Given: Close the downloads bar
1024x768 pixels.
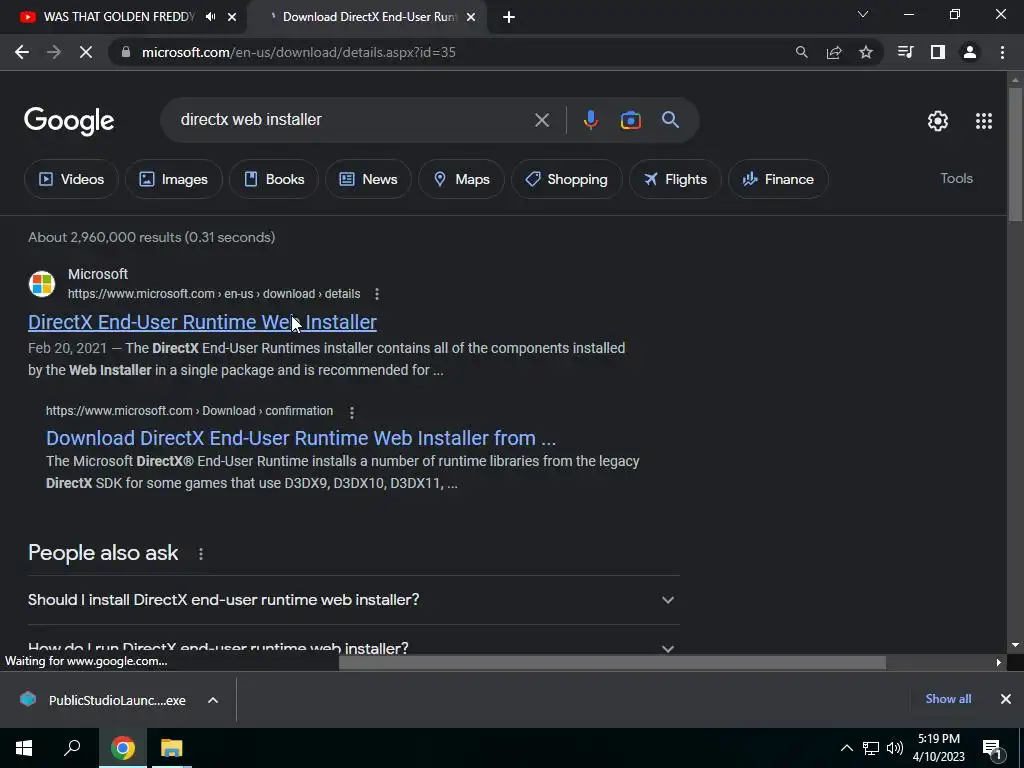Looking at the screenshot, I should (x=1006, y=699).
